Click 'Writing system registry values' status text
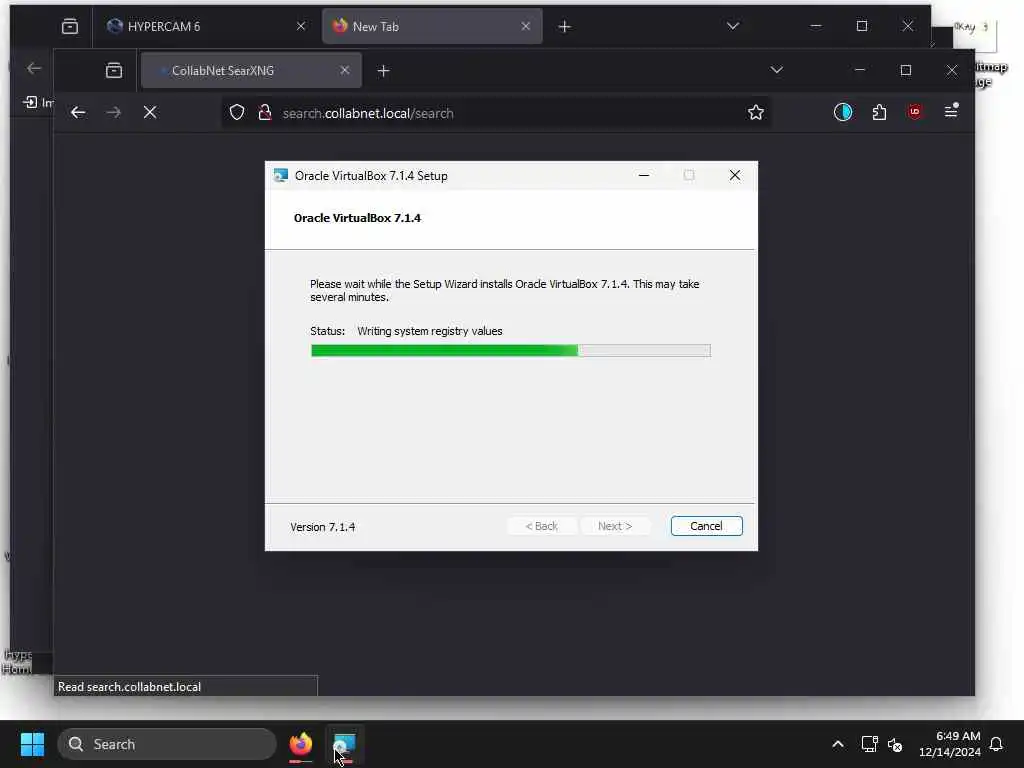This screenshot has height=768, width=1024. pyautogui.click(x=430, y=331)
